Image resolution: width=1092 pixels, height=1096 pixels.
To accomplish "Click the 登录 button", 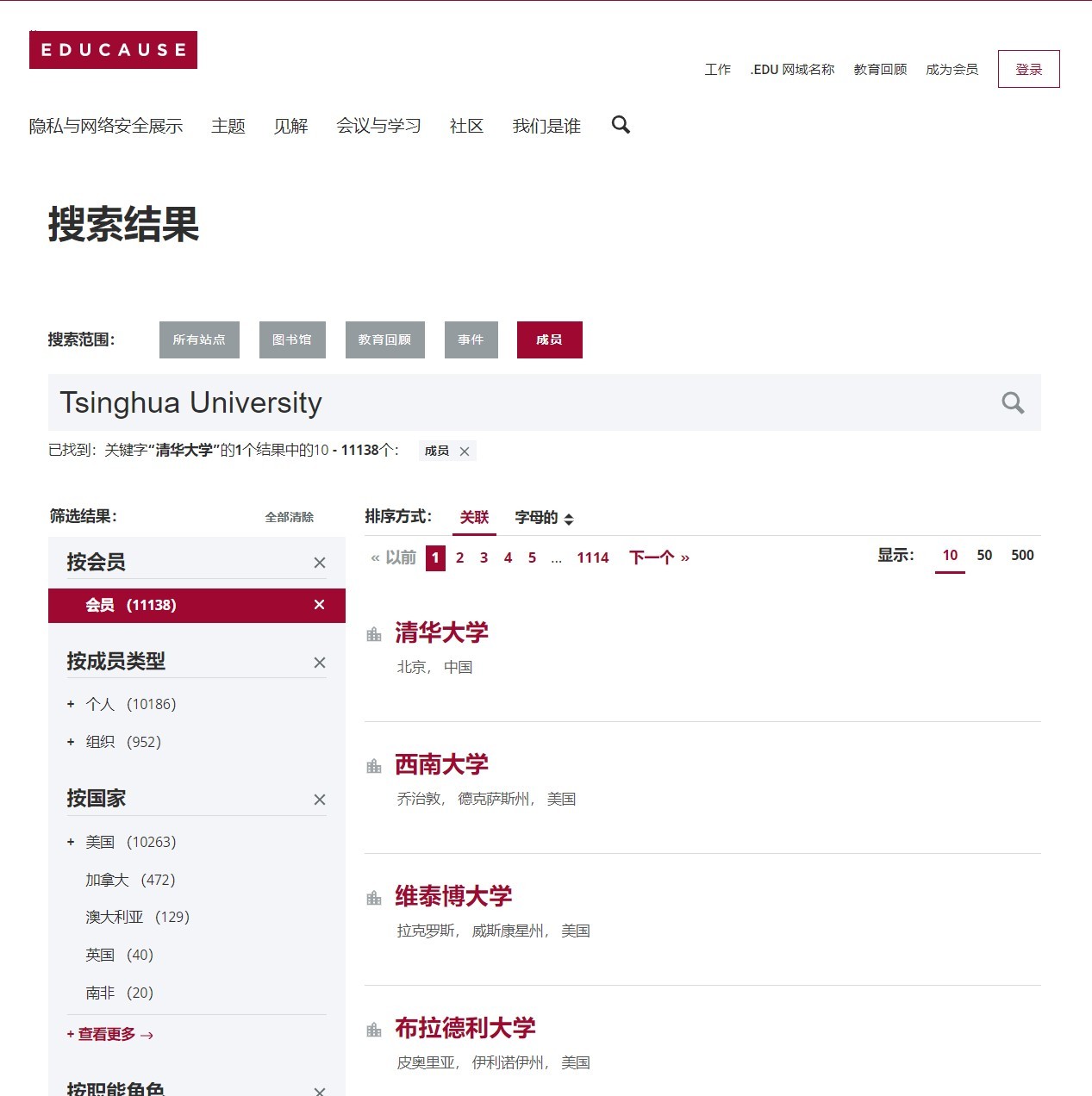I will (1029, 69).
